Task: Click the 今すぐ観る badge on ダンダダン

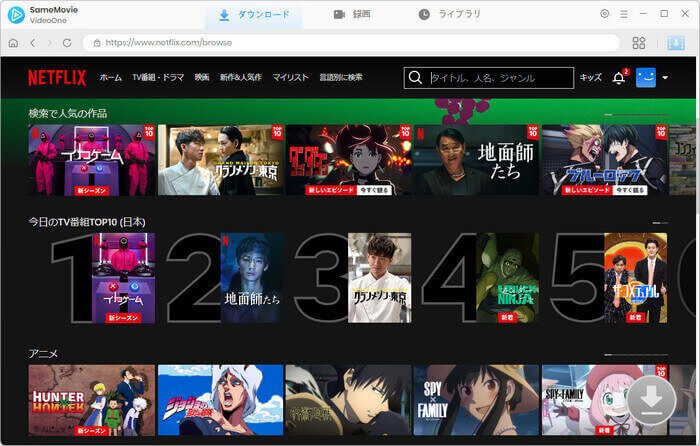Action: [x=374, y=190]
